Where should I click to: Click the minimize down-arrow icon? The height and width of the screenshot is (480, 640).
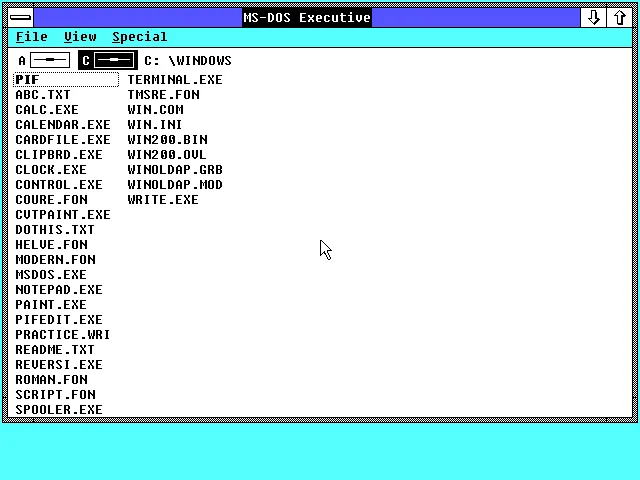(593, 18)
